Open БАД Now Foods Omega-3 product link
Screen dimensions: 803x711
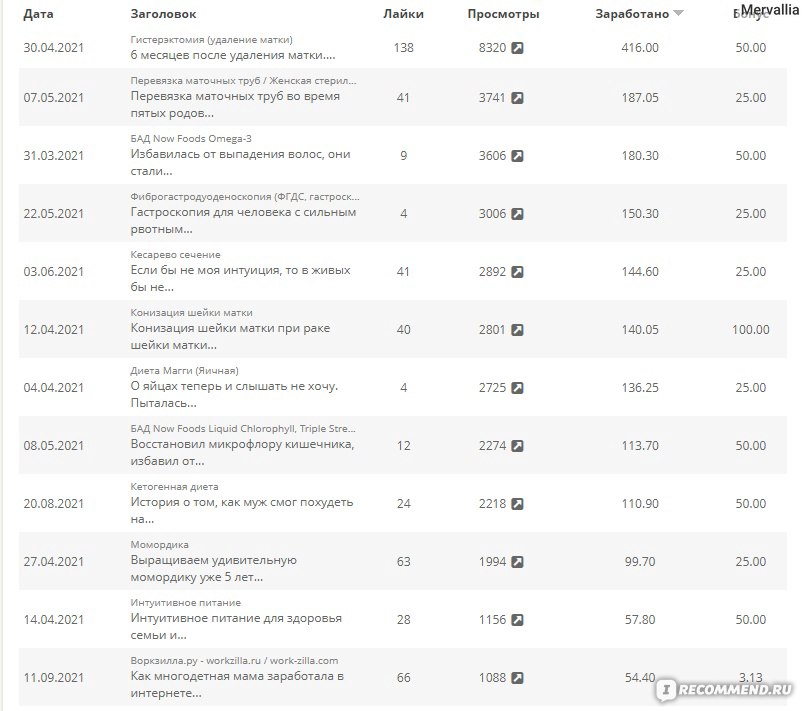tap(191, 138)
